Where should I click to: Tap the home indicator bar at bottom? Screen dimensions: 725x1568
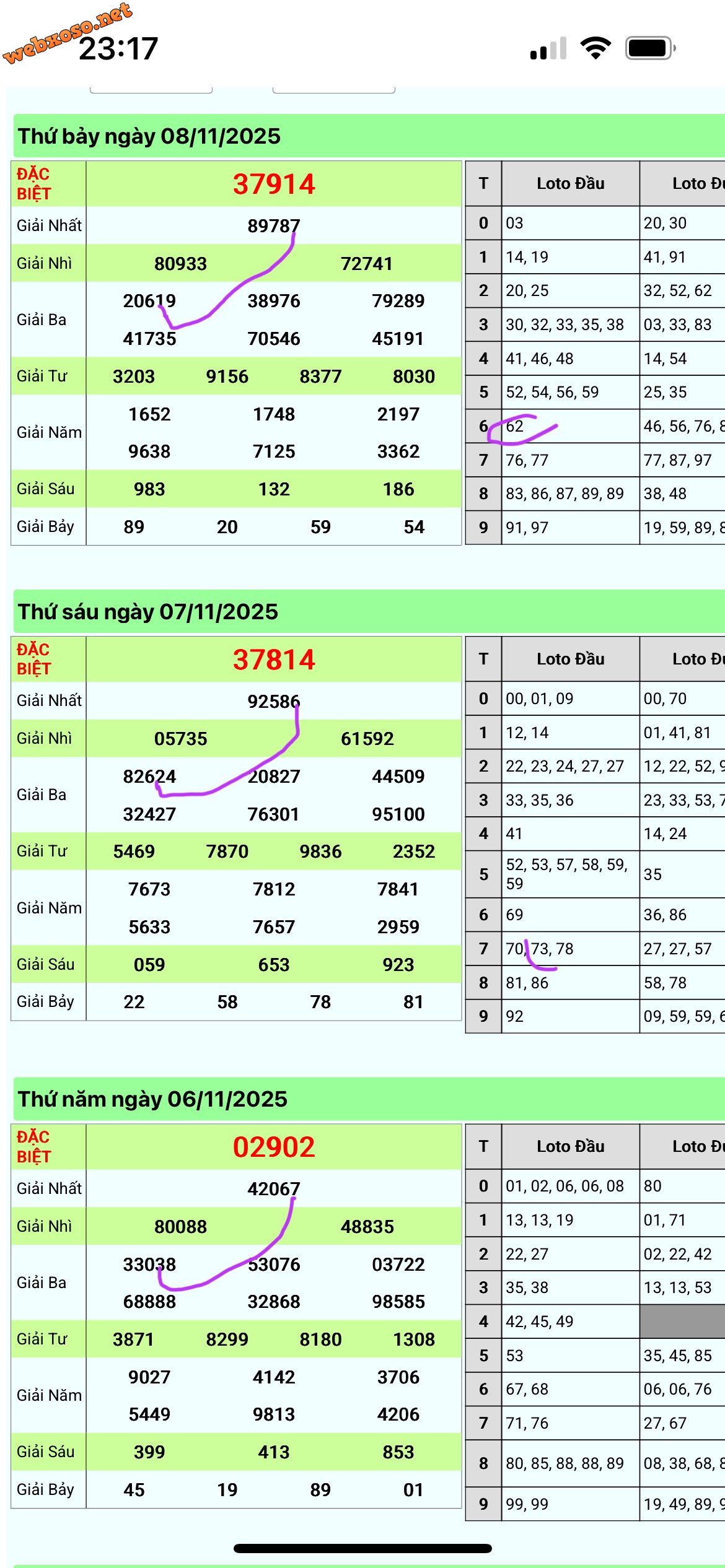pyautogui.click(x=362, y=1548)
